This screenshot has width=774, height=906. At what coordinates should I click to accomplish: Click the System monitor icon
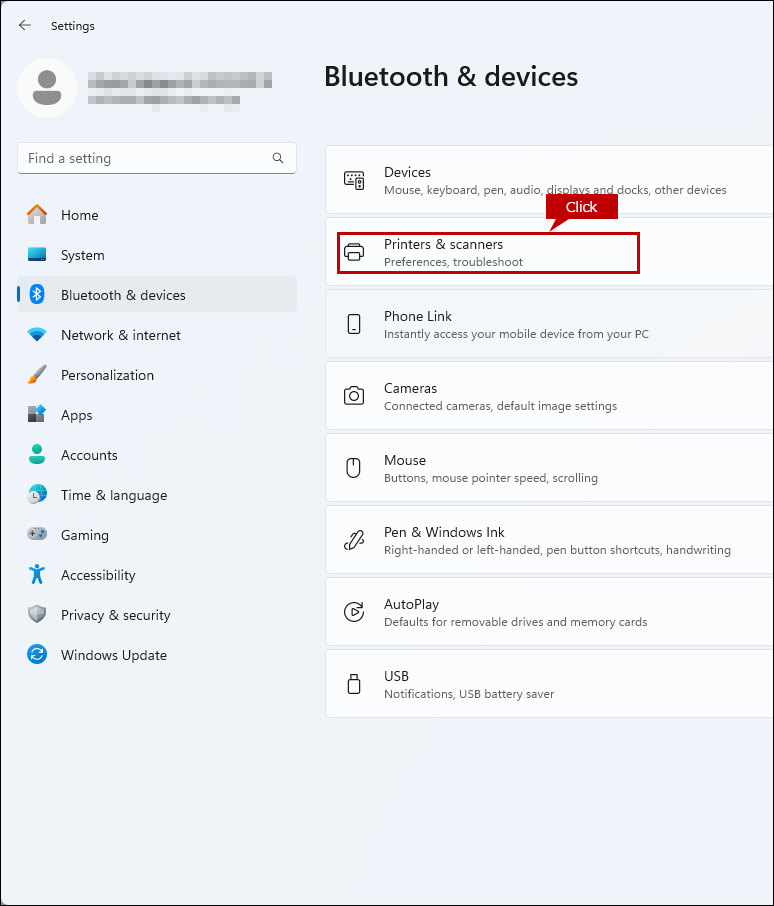click(x=37, y=254)
